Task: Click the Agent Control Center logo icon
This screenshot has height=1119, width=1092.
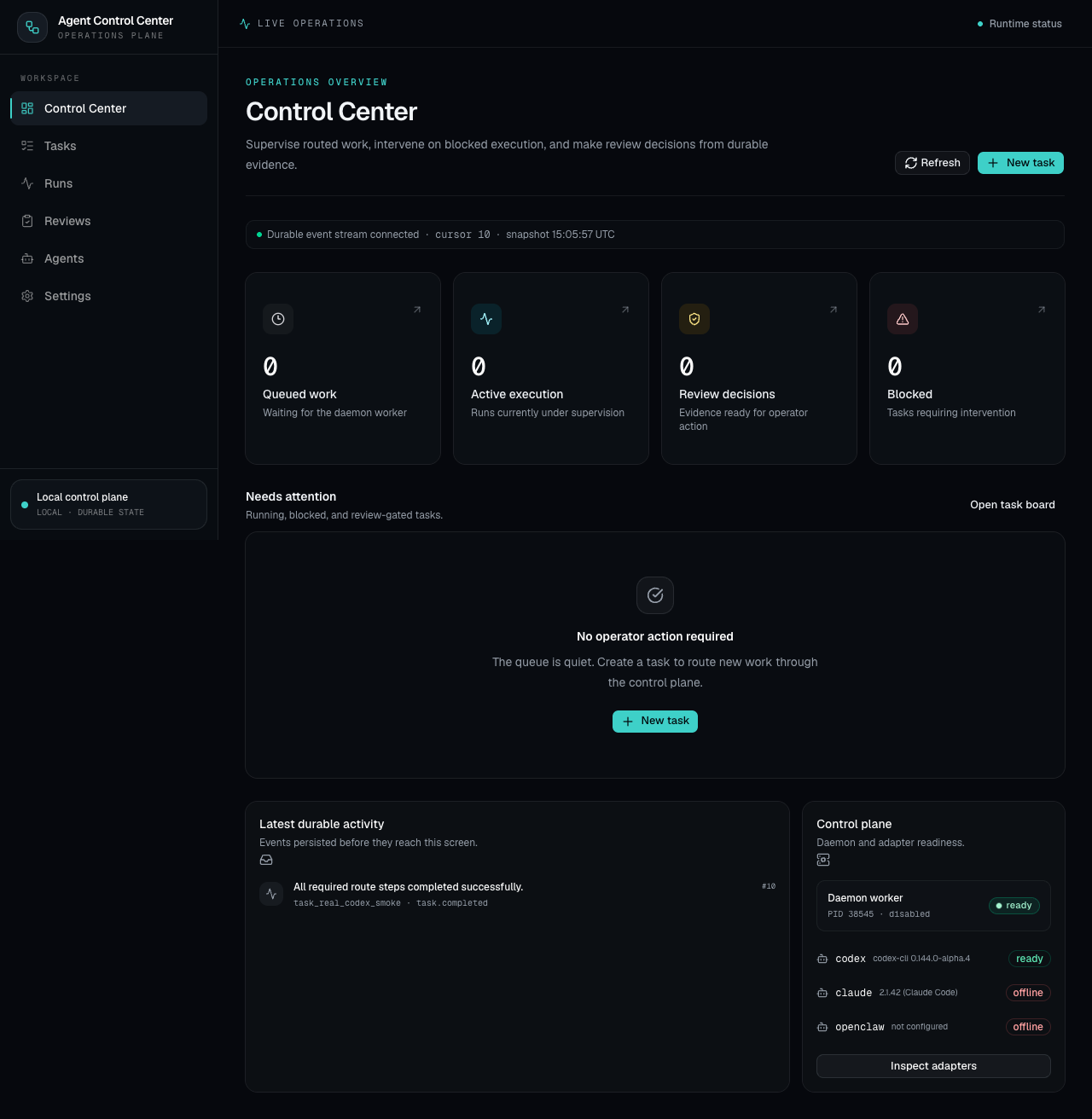Action: (x=32, y=27)
